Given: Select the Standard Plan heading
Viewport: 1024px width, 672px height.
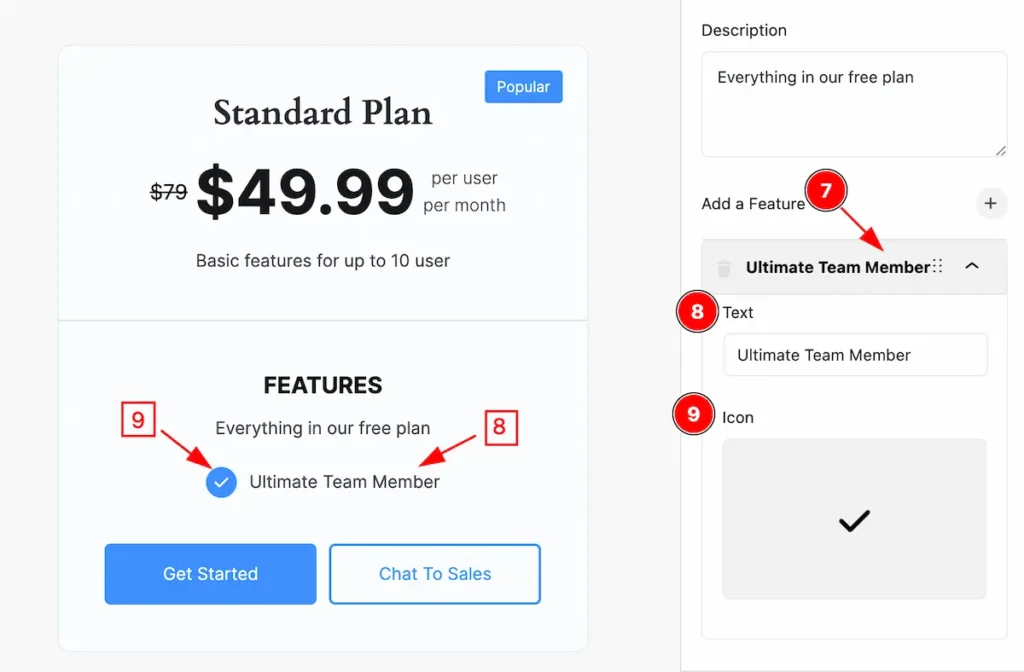Looking at the screenshot, I should (323, 112).
